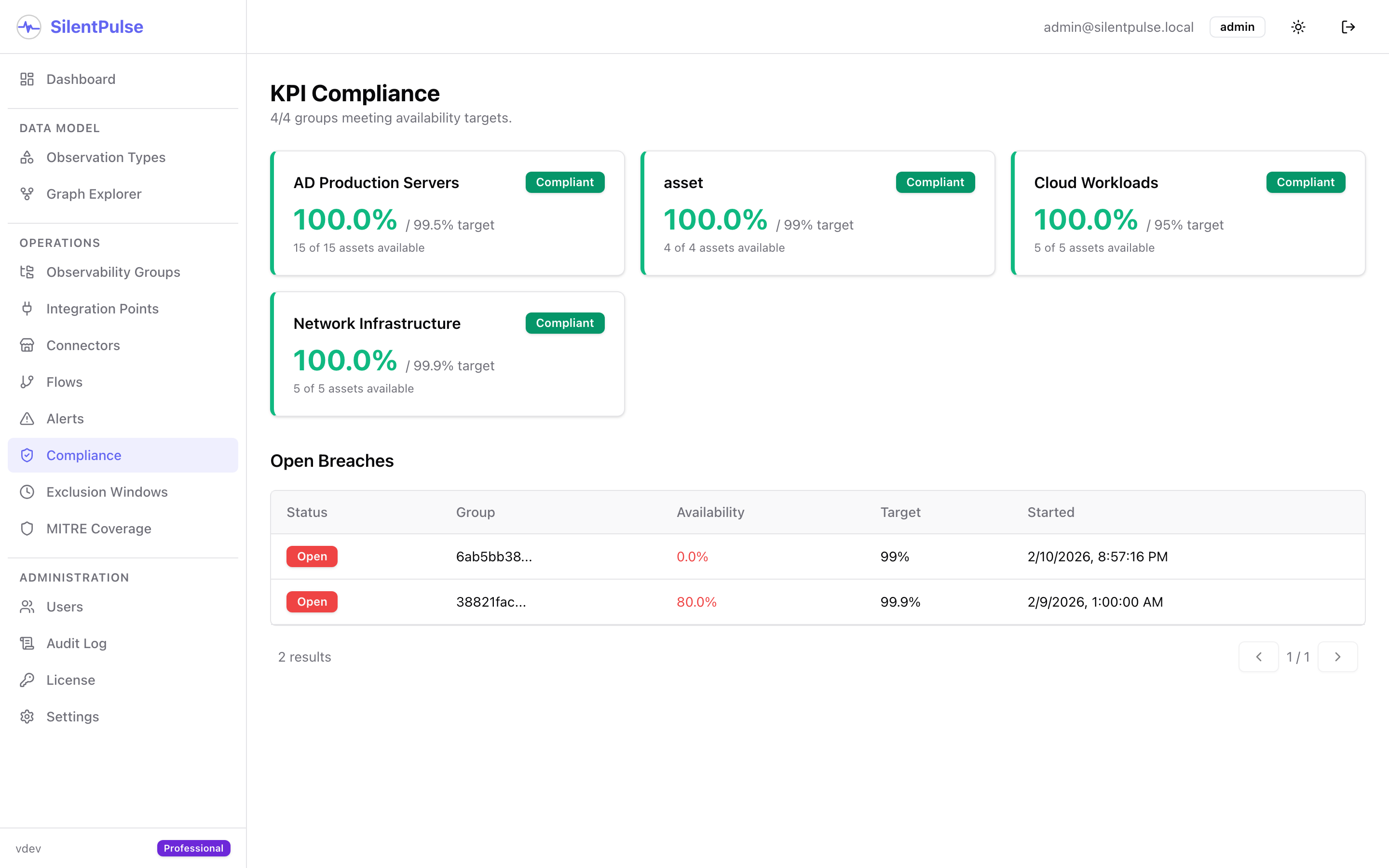Click the Exclusion Windows clock icon
1389x868 pixels.
(x=27, y=492)
